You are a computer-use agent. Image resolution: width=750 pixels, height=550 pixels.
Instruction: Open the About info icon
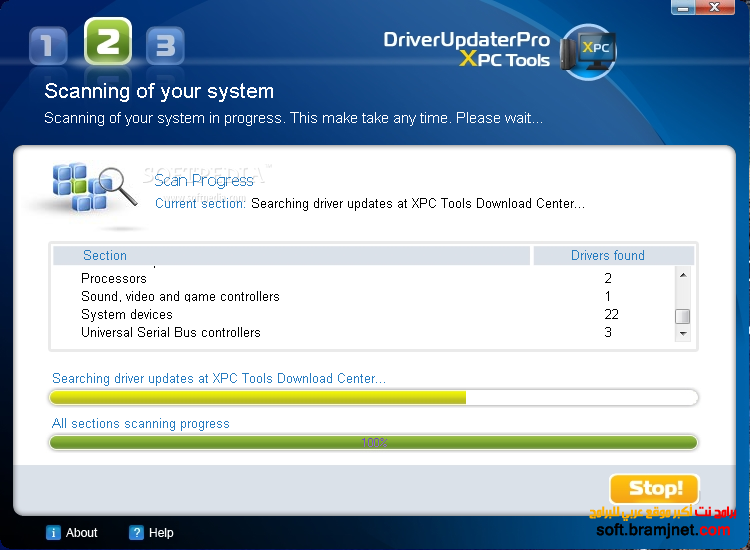(53, 532)
